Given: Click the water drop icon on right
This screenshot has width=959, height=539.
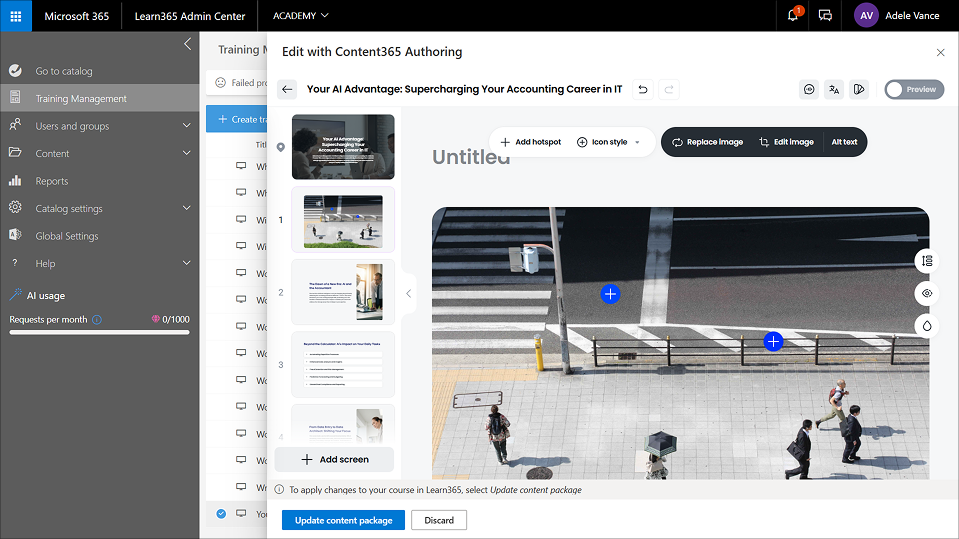Looking at the screenshot, I should [928, 326].
